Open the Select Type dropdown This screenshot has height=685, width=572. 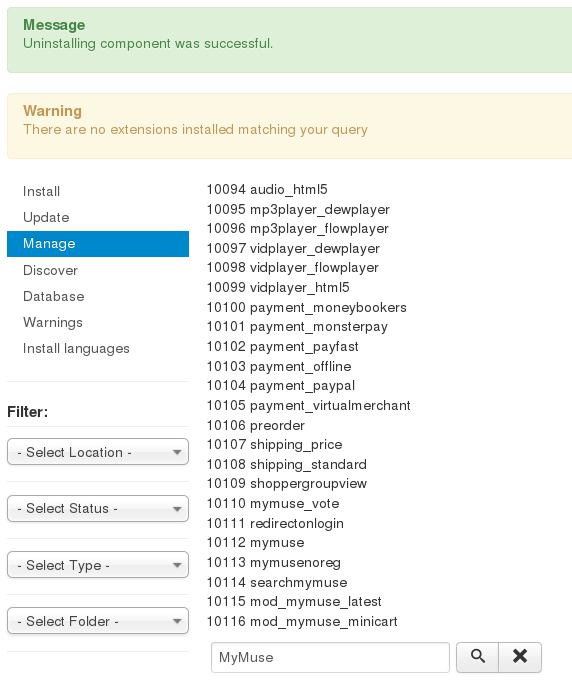tap(98, 565)
